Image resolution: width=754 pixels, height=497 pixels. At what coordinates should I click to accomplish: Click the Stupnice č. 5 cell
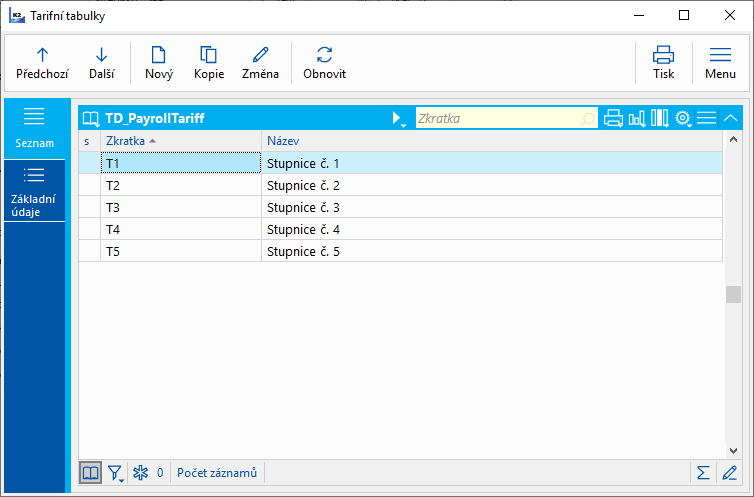(491, 251)
